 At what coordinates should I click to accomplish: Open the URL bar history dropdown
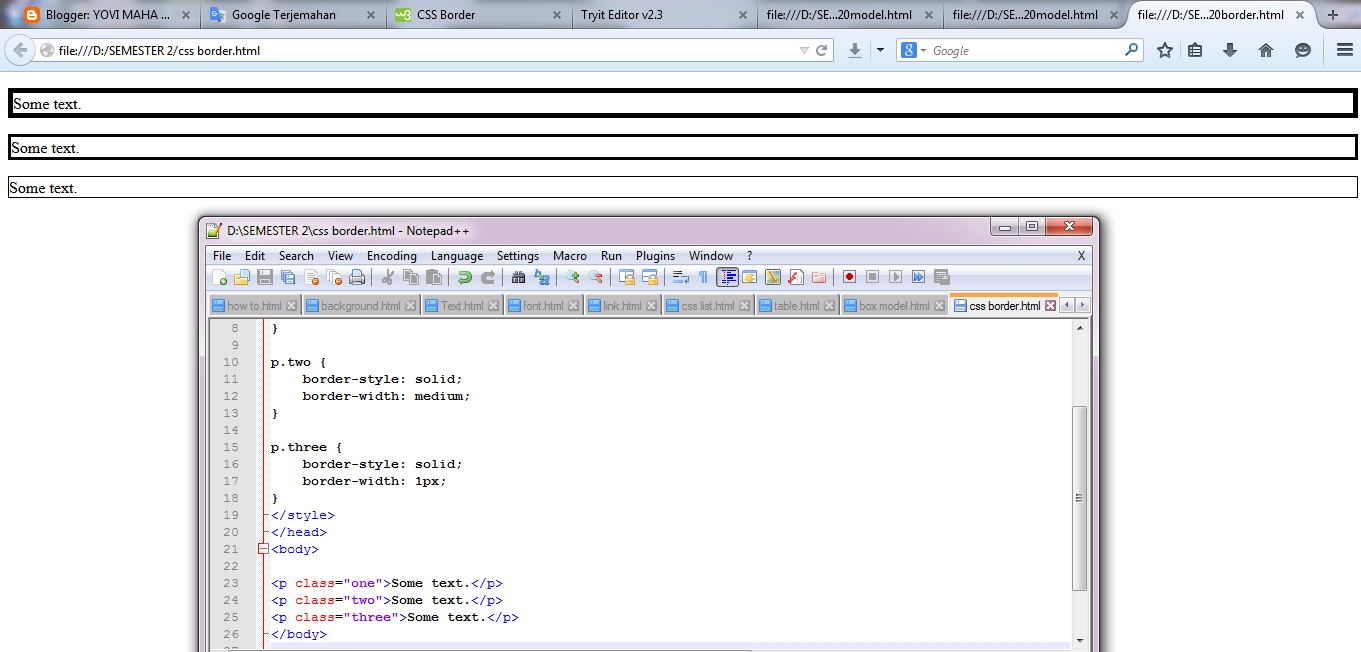(x=804, y=50)
